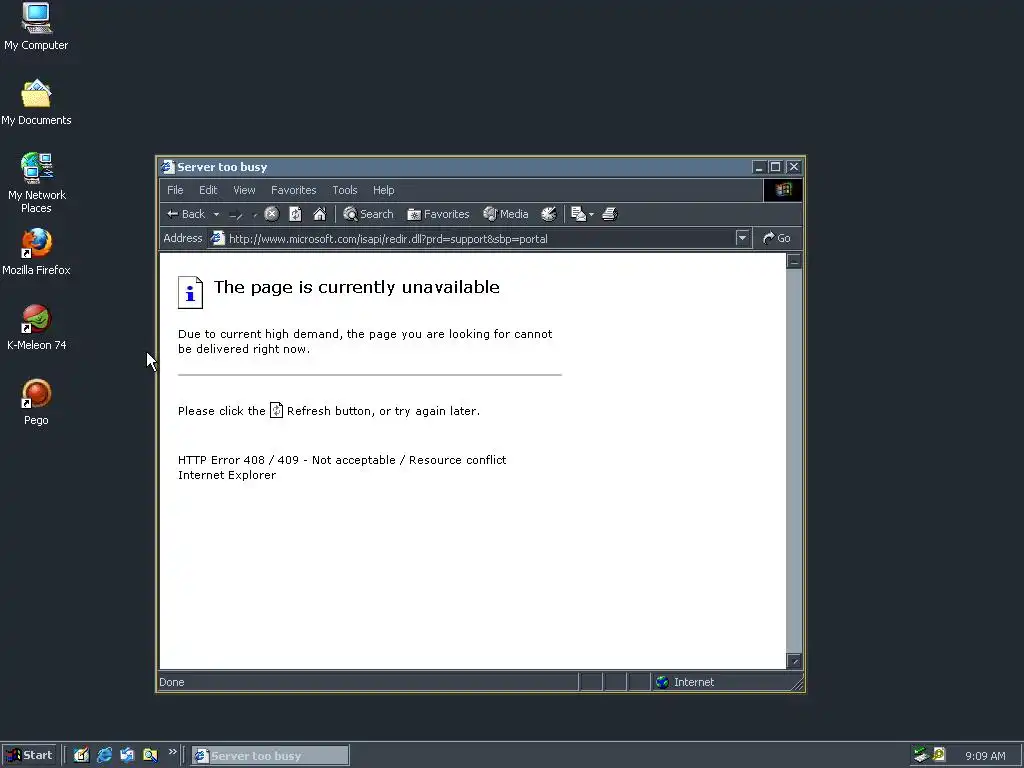Viewport: 1024px width, 768px height.
Task: Open the Favorites menu in menu bar
Action: click(x=293, y=190)
